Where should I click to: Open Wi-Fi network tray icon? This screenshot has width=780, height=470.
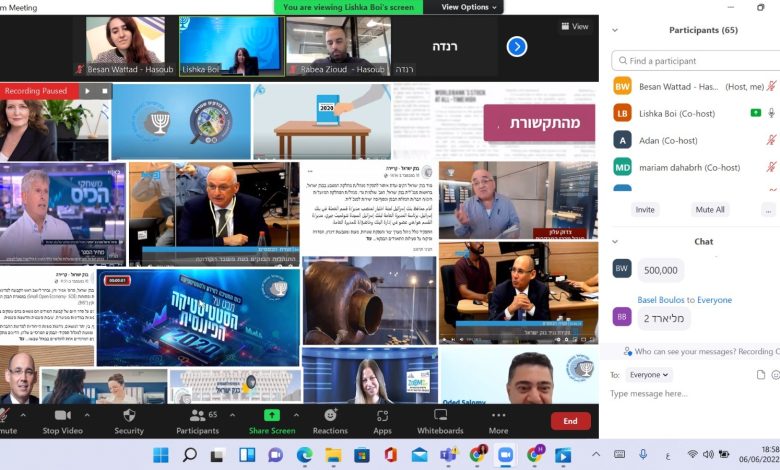click(692, 454)
